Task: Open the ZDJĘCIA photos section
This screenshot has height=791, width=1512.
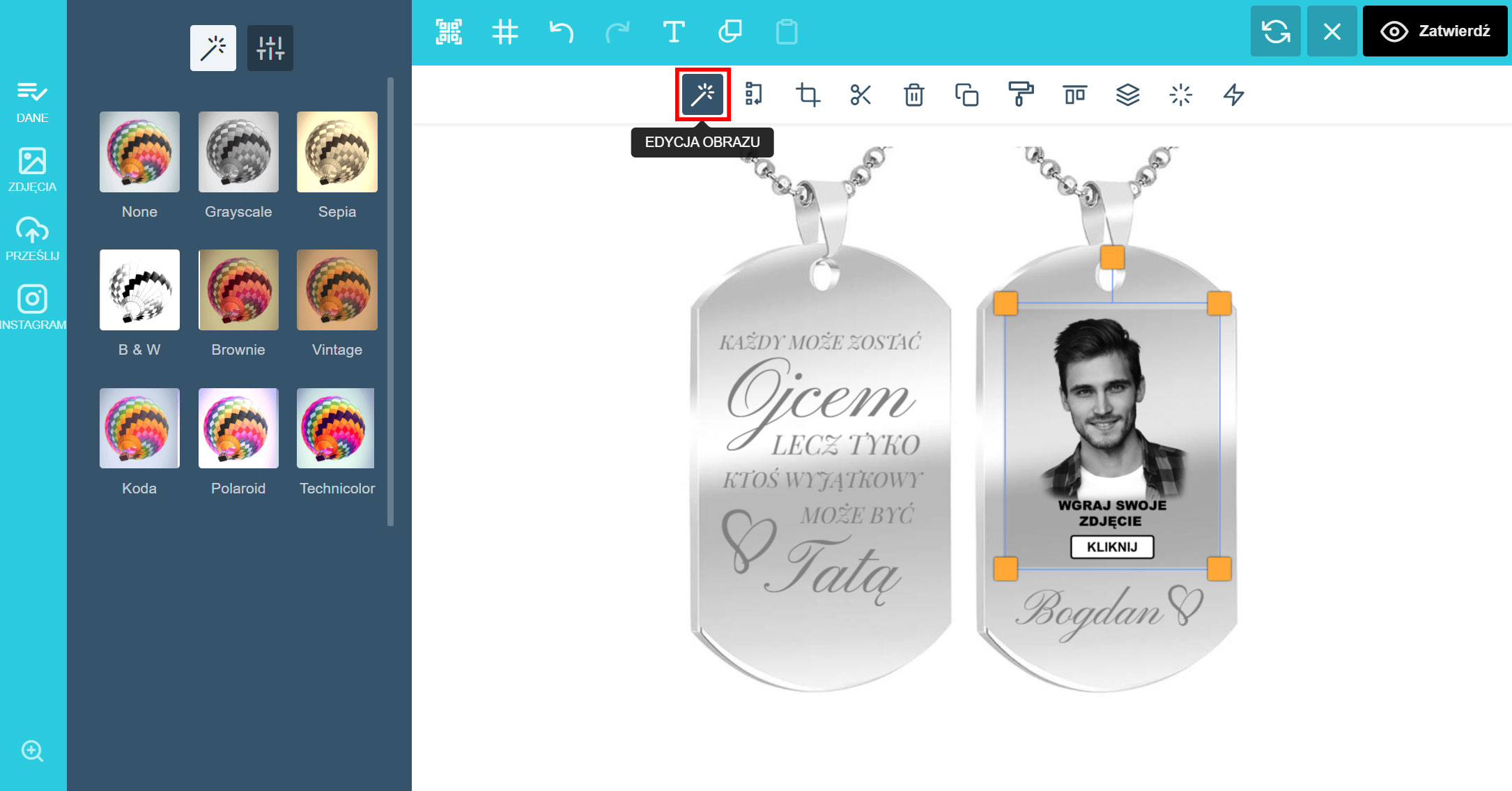Action: (32, 170)
